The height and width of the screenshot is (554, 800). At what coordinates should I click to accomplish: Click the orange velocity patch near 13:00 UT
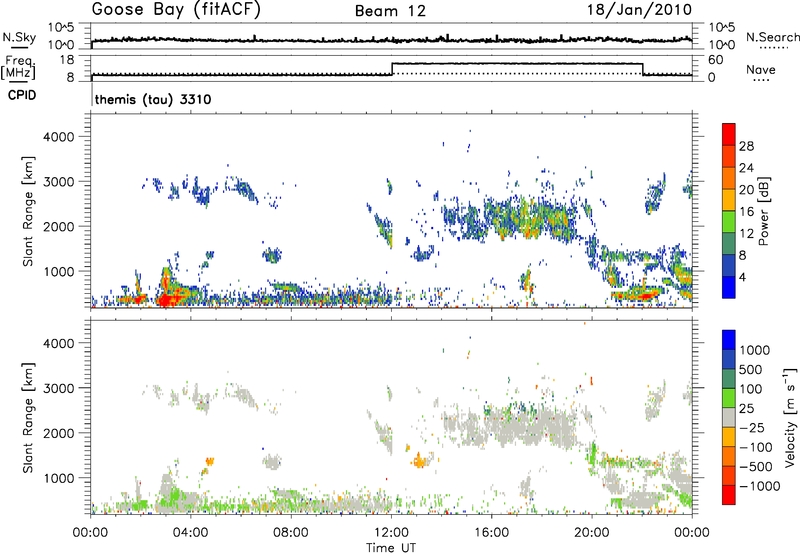click(x=419, y=461)
